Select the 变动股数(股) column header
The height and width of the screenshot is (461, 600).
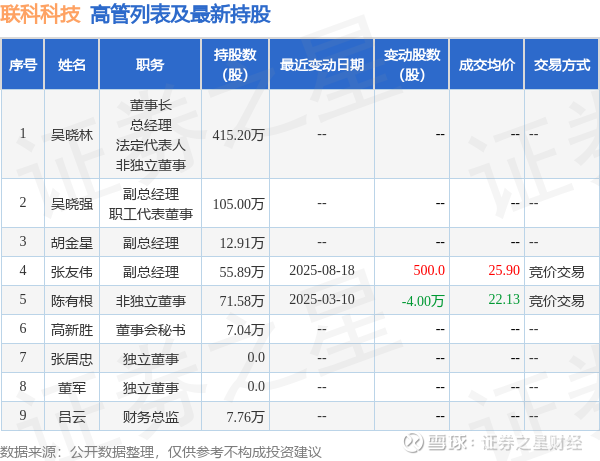412,64
